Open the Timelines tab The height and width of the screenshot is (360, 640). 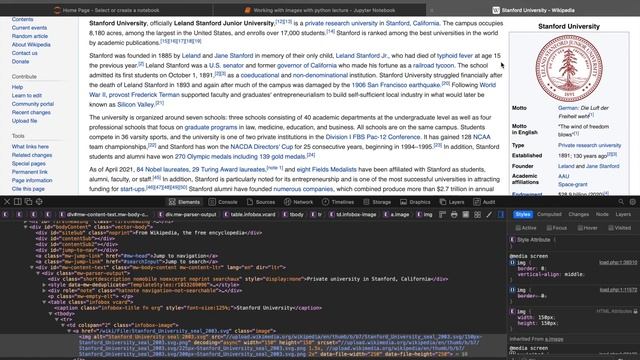338,202
